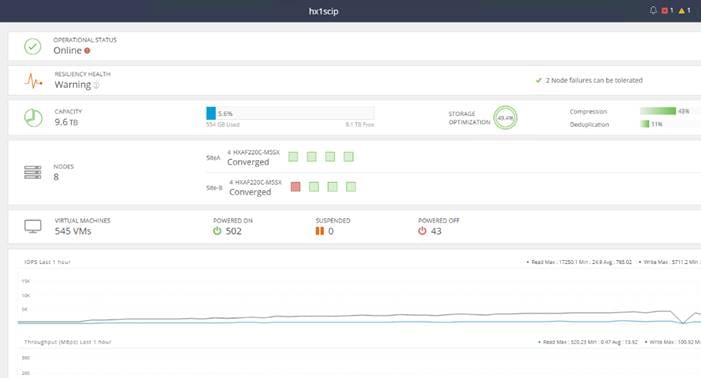Click the green Operational Status checkmark icon
Image resolution: width=701 pixels, height=378 pixels.
coord(33,46)
